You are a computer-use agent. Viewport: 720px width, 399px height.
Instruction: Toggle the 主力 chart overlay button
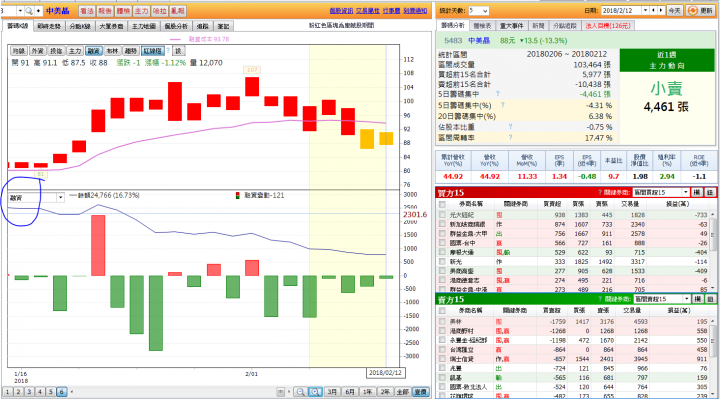point(75,51)
